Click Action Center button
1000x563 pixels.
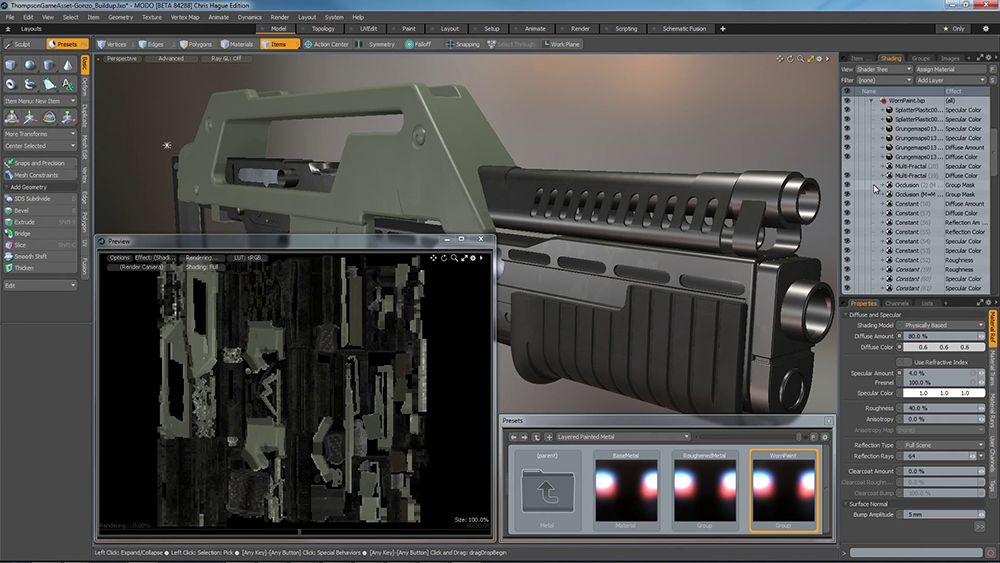pyautogui.click(x=326, y=44)
